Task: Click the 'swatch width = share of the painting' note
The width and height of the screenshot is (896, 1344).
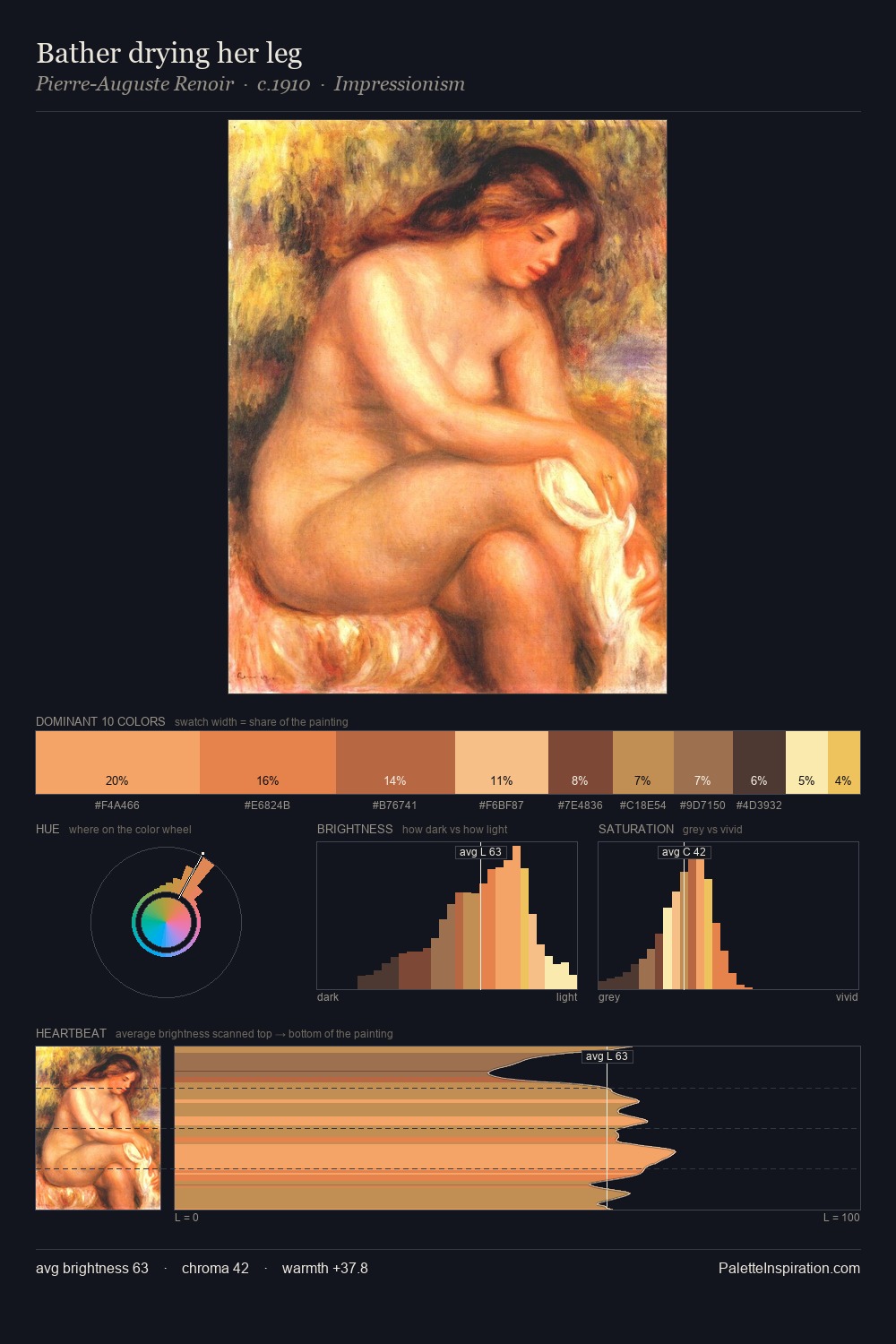Action: point(261,722)
